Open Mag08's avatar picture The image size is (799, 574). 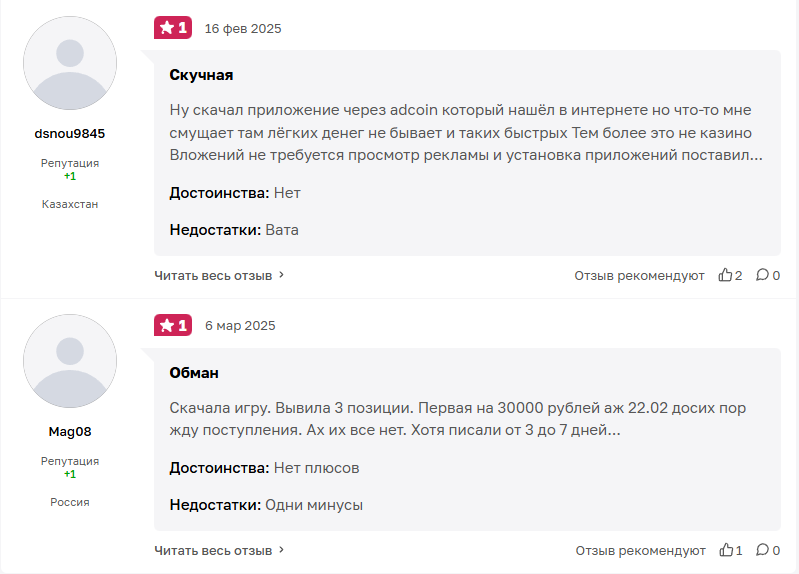[x=70, y=361]
